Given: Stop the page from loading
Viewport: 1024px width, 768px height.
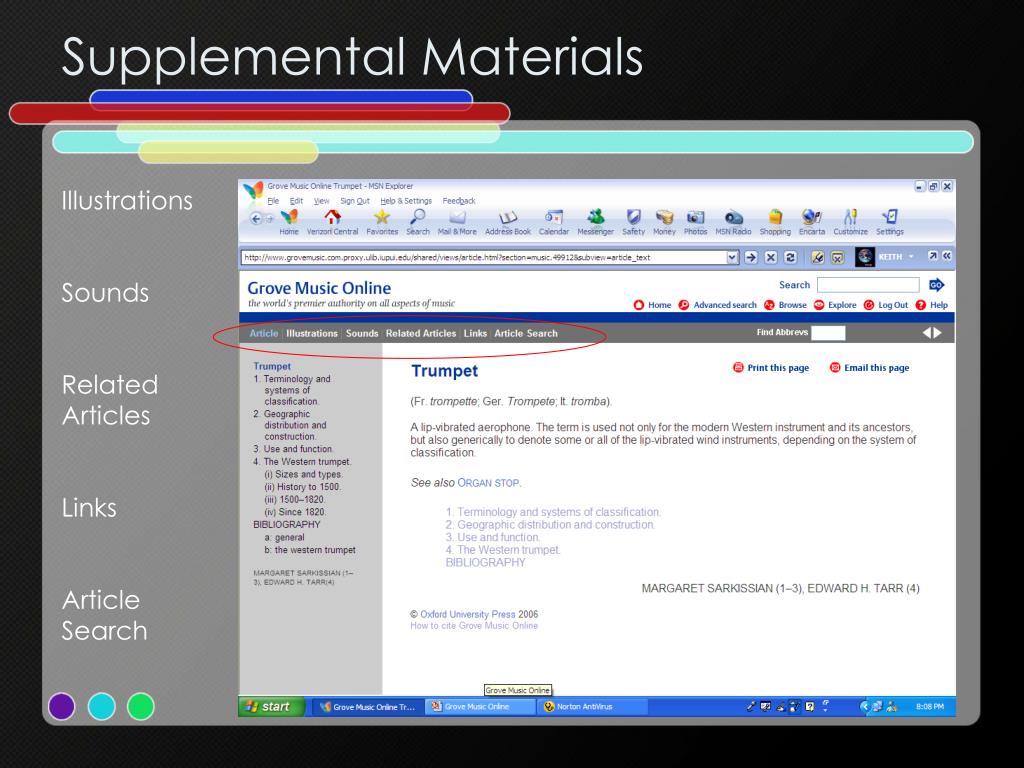Looking at the screenshot, I should click(x=771, y=257).
